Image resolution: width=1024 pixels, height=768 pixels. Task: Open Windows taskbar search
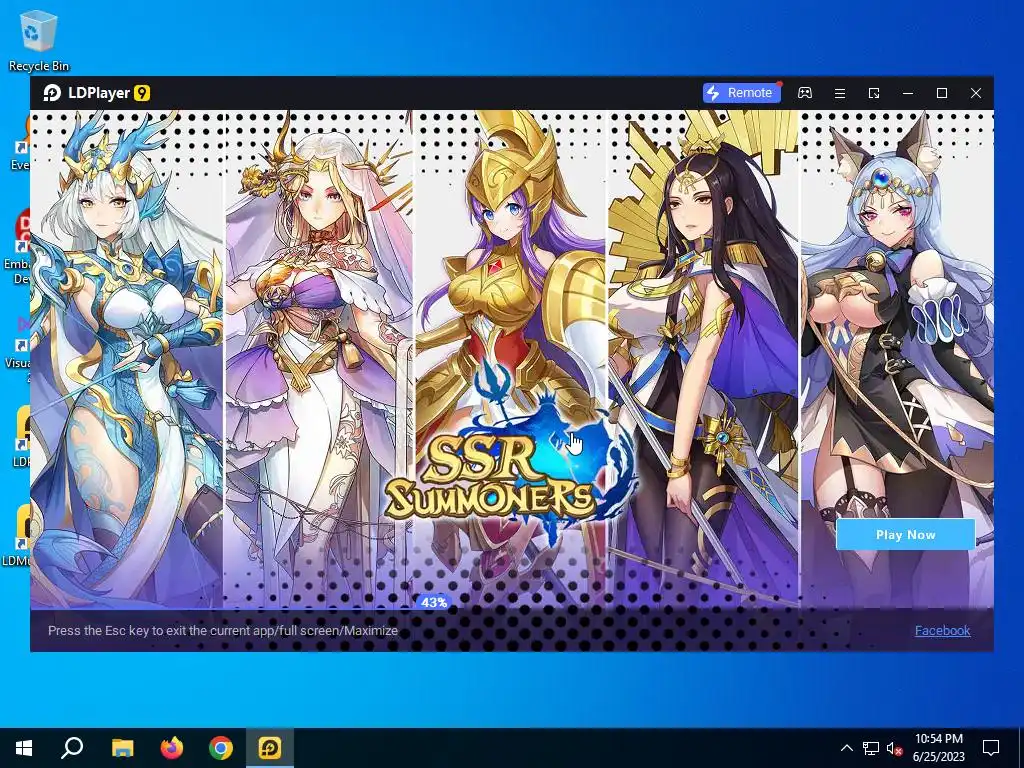click(72, 748)
